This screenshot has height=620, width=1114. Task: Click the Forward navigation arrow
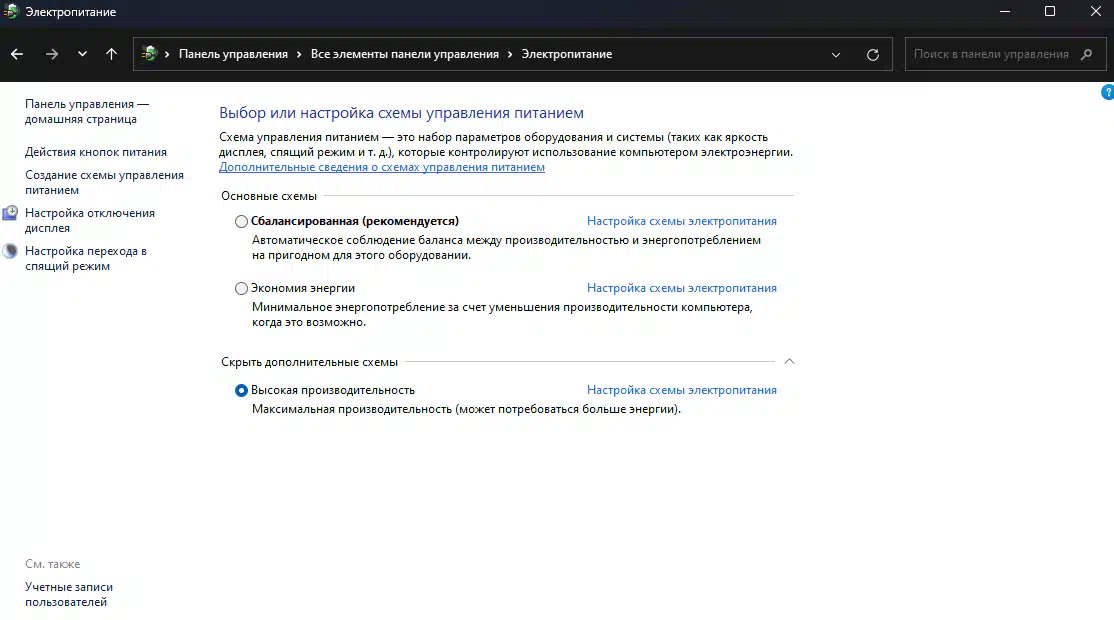point(52,54)
